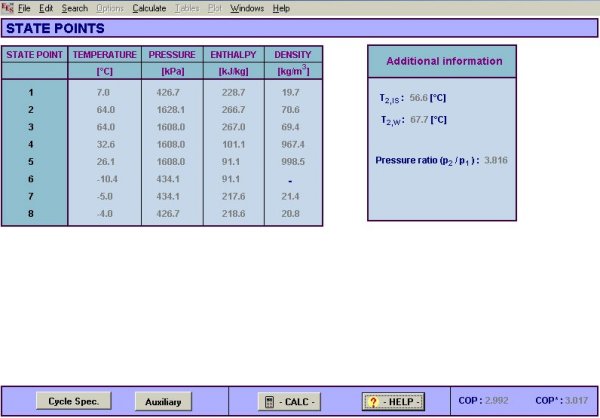This screenshot has height=418, width=600.
Task: Click the ENTHALPY column header
Action: tap(233, 55)
